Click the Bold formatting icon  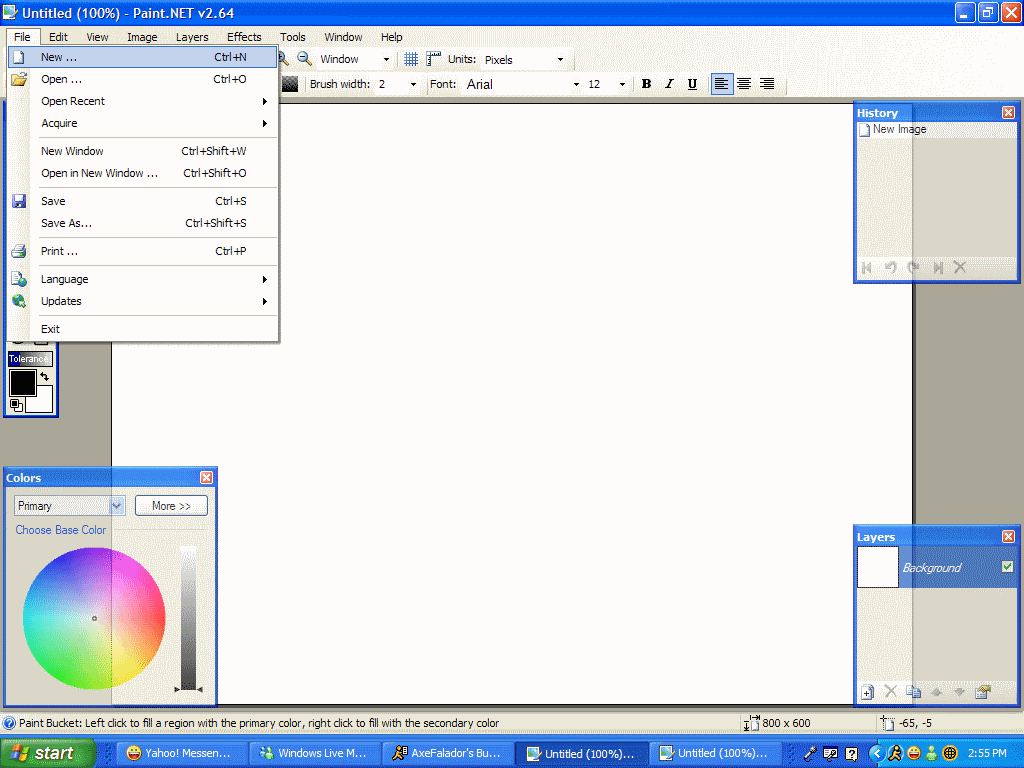pyautogui.click(x=647, y=84)
